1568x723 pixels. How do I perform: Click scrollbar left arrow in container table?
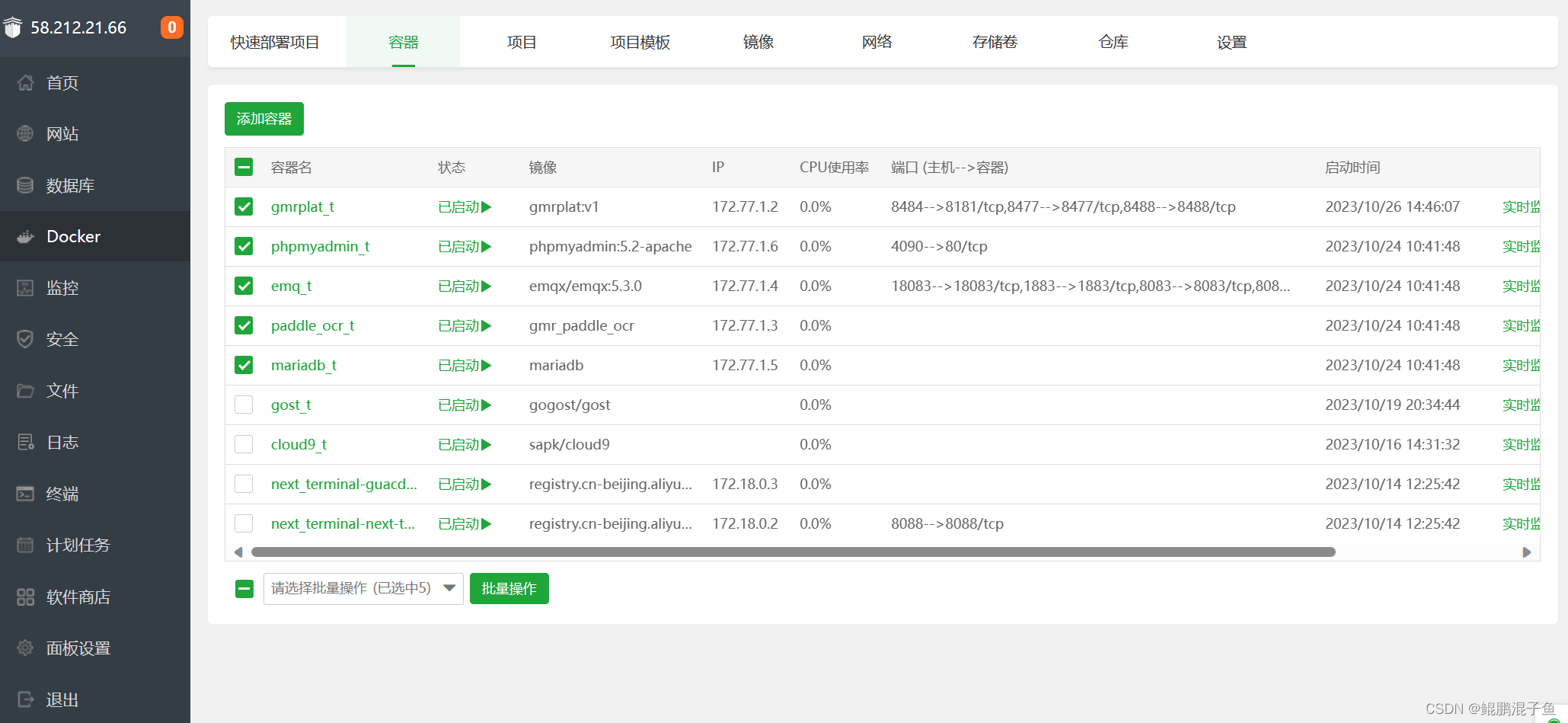click(238, 552)
